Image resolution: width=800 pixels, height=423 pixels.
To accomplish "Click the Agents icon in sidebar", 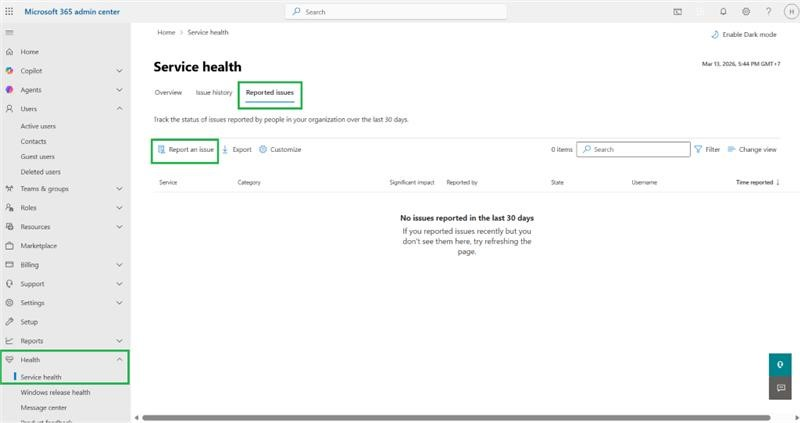I will (x=9, y=89).
